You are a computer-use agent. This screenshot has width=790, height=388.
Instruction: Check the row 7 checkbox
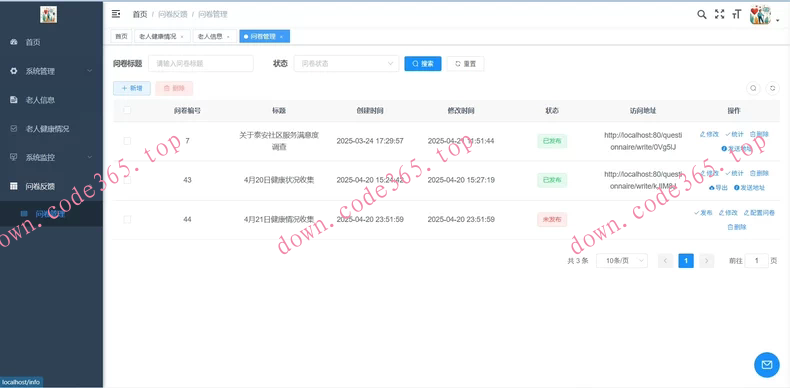(127, 141)
